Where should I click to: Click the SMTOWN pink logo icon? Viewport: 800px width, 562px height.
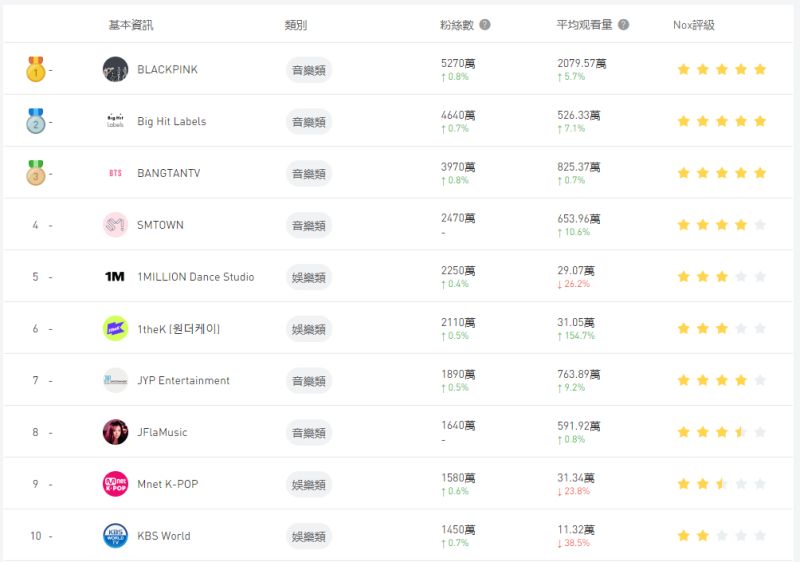[x=115, y=225]
